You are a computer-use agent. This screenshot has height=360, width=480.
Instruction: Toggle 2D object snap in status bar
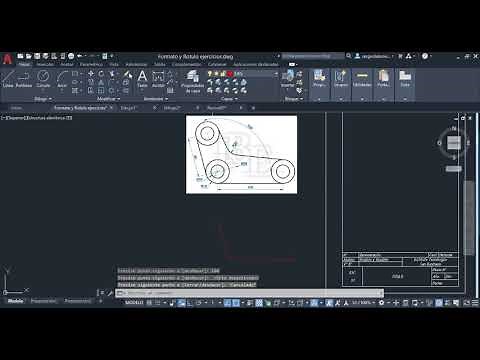(x=236, y=303)
